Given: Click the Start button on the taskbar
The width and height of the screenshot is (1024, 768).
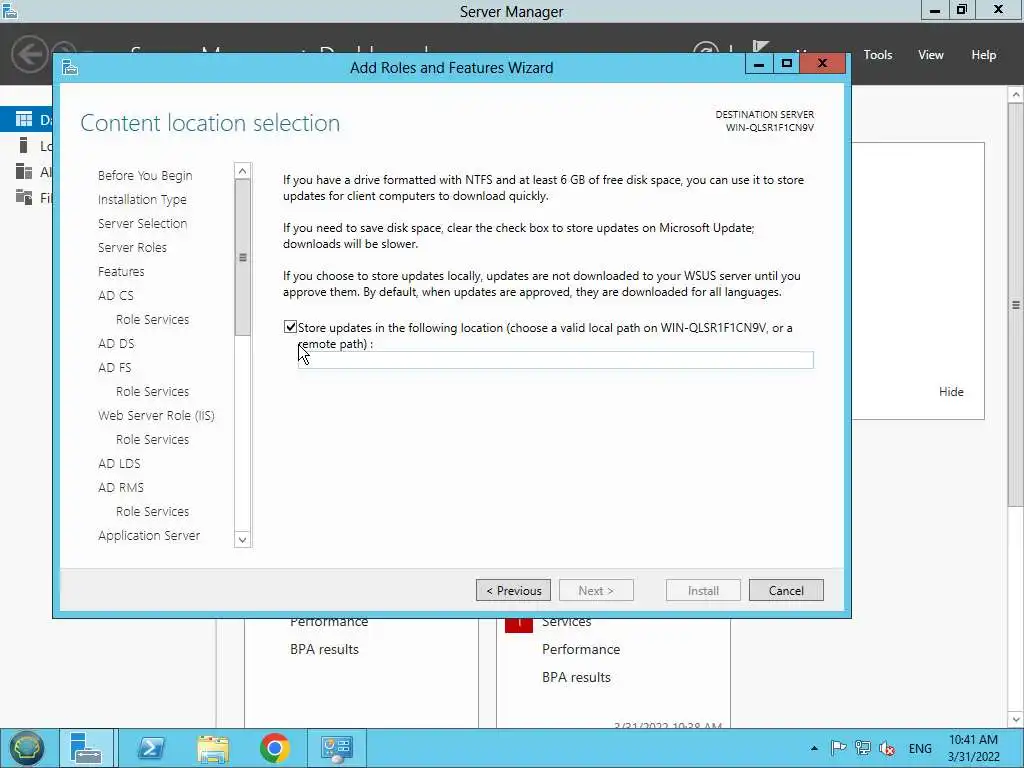Looking at the screenshot, I should (x=26, y=748).
